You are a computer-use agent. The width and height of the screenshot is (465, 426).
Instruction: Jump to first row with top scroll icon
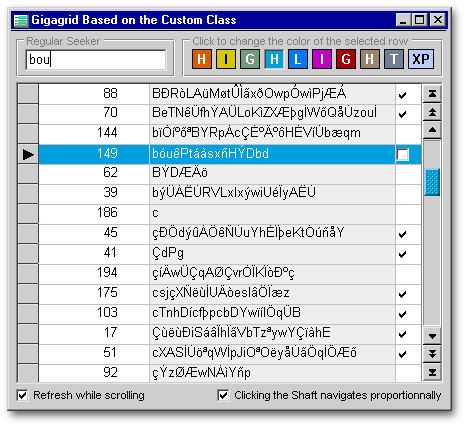pyautogui.click(x=432, y=94)
